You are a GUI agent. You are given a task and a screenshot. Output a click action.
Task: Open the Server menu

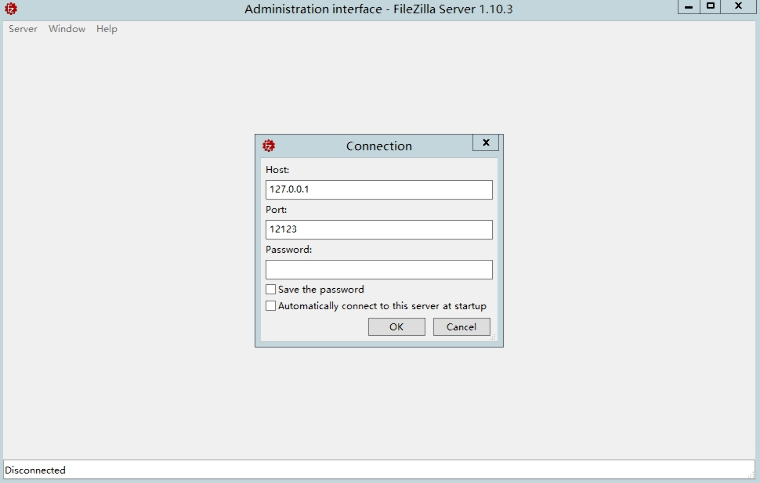tap(23, 29)
